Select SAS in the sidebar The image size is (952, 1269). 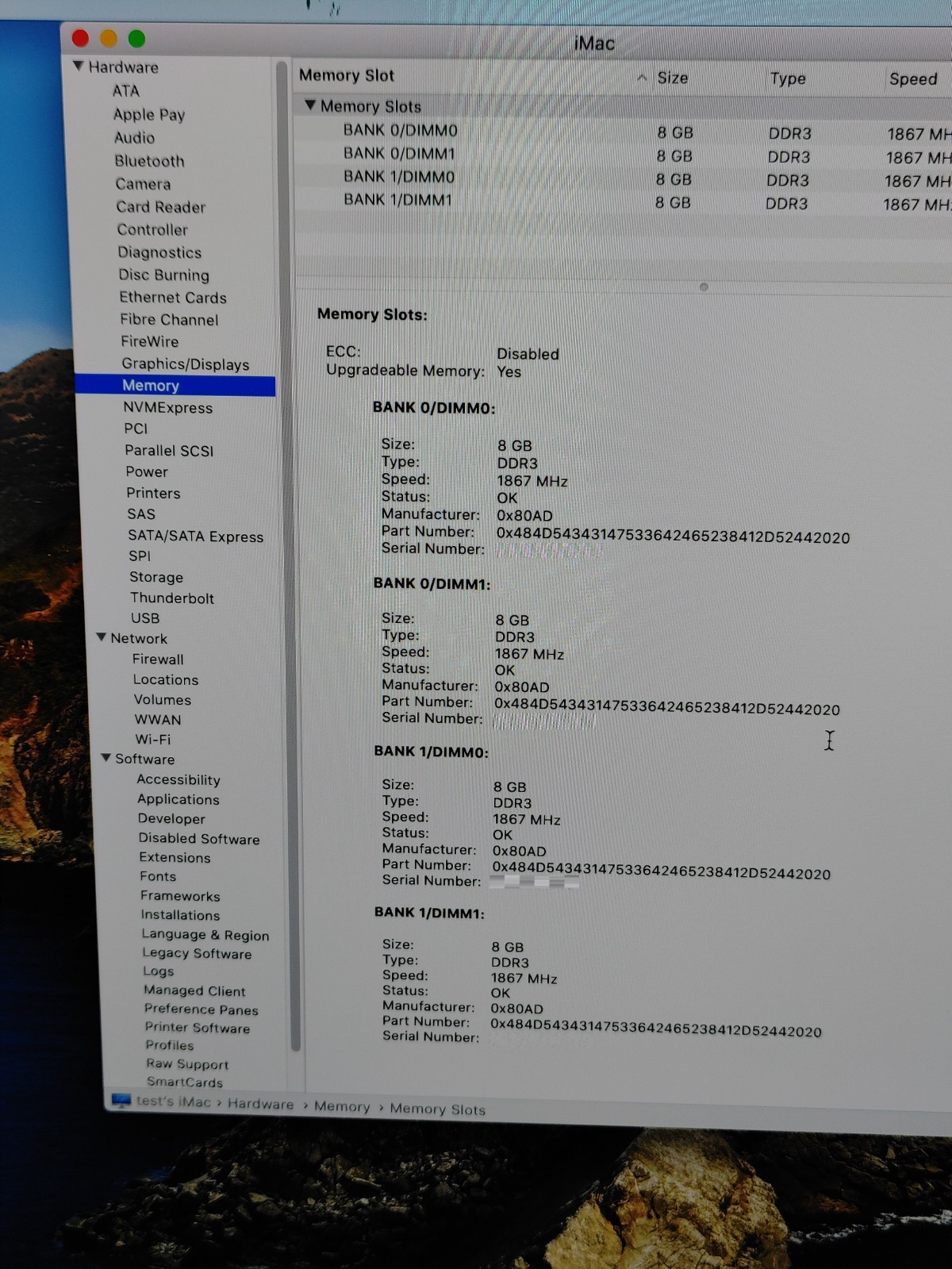point(141,513)
